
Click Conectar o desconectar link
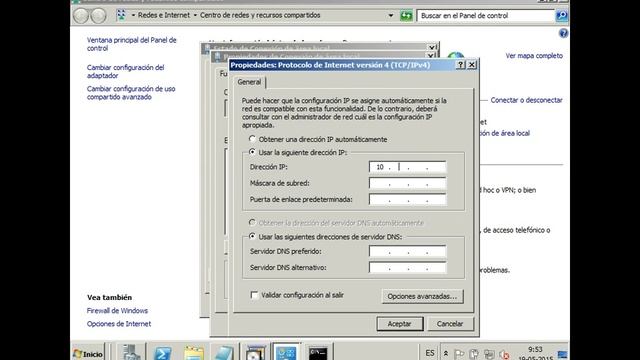[527, 100]
